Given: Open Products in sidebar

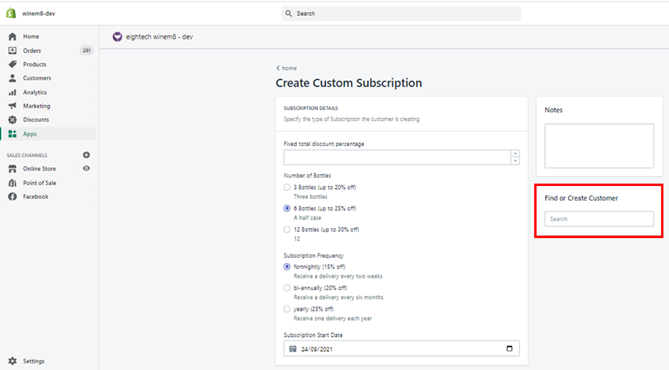Looking at the screenshot, I should point(35,64).
